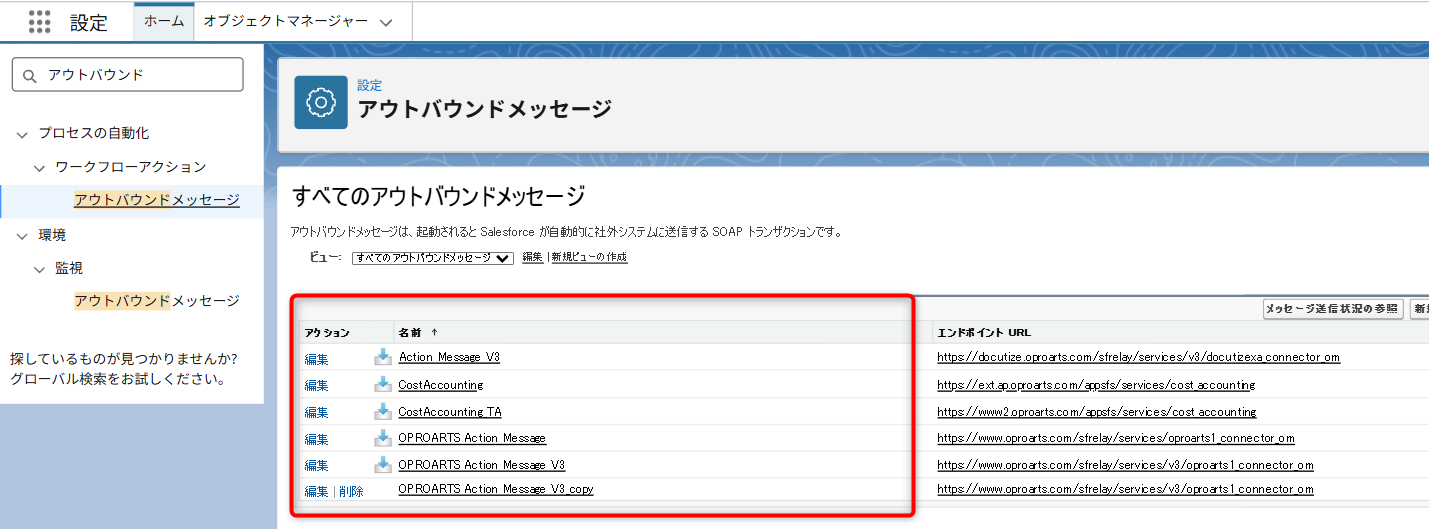The height and width of the screenshot is (529, 1429).
Task: Click 編集 for OPROARTS Action Message V3 row
Action: 316,465
